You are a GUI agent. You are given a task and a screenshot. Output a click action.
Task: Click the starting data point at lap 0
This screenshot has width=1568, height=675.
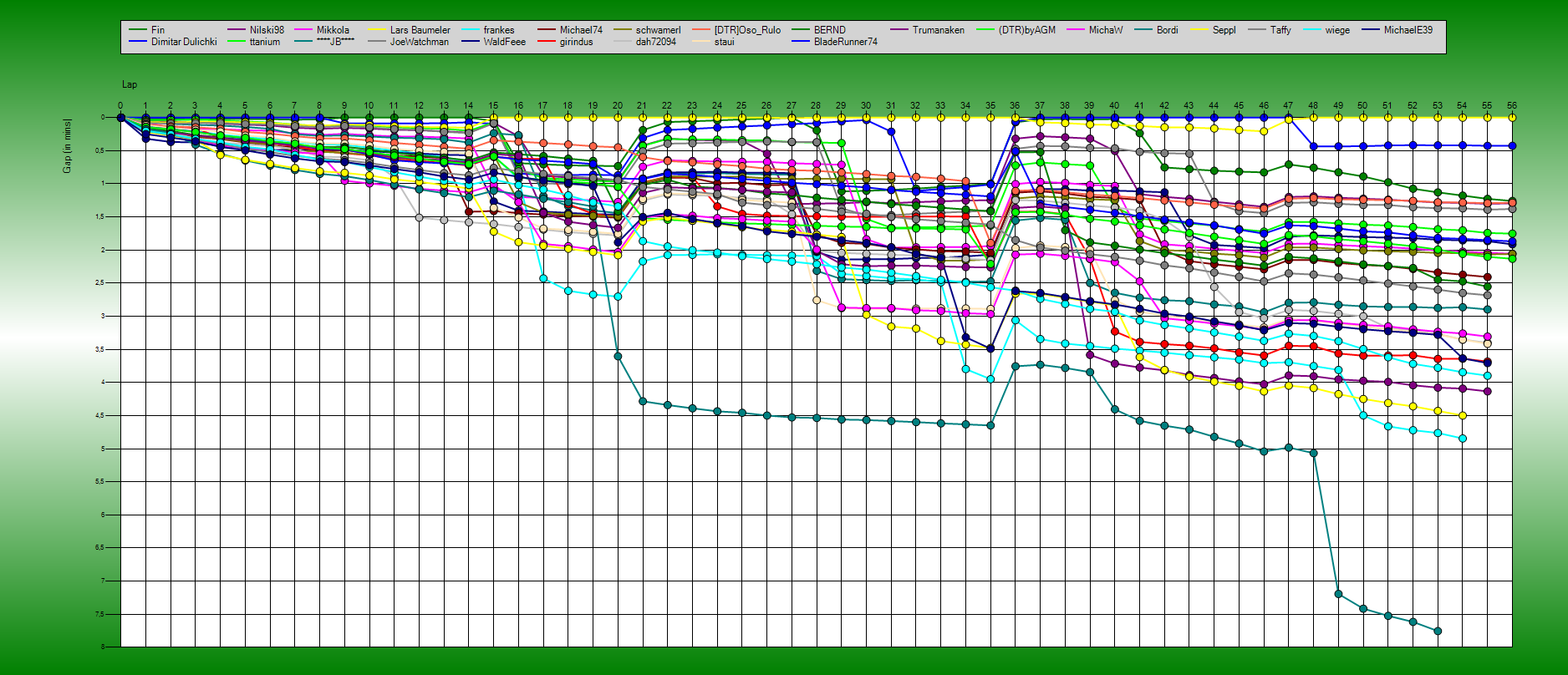121,118
